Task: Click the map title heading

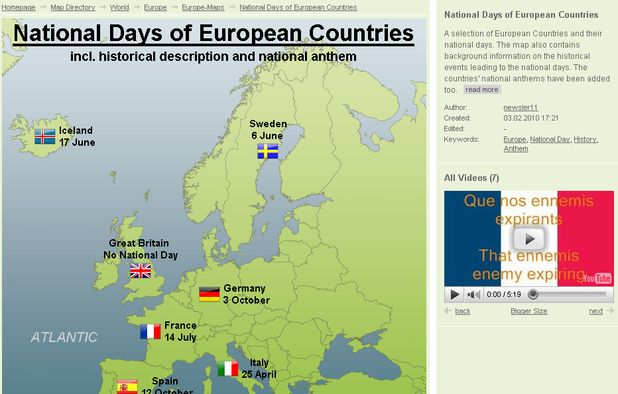Action: coord(213,33)
